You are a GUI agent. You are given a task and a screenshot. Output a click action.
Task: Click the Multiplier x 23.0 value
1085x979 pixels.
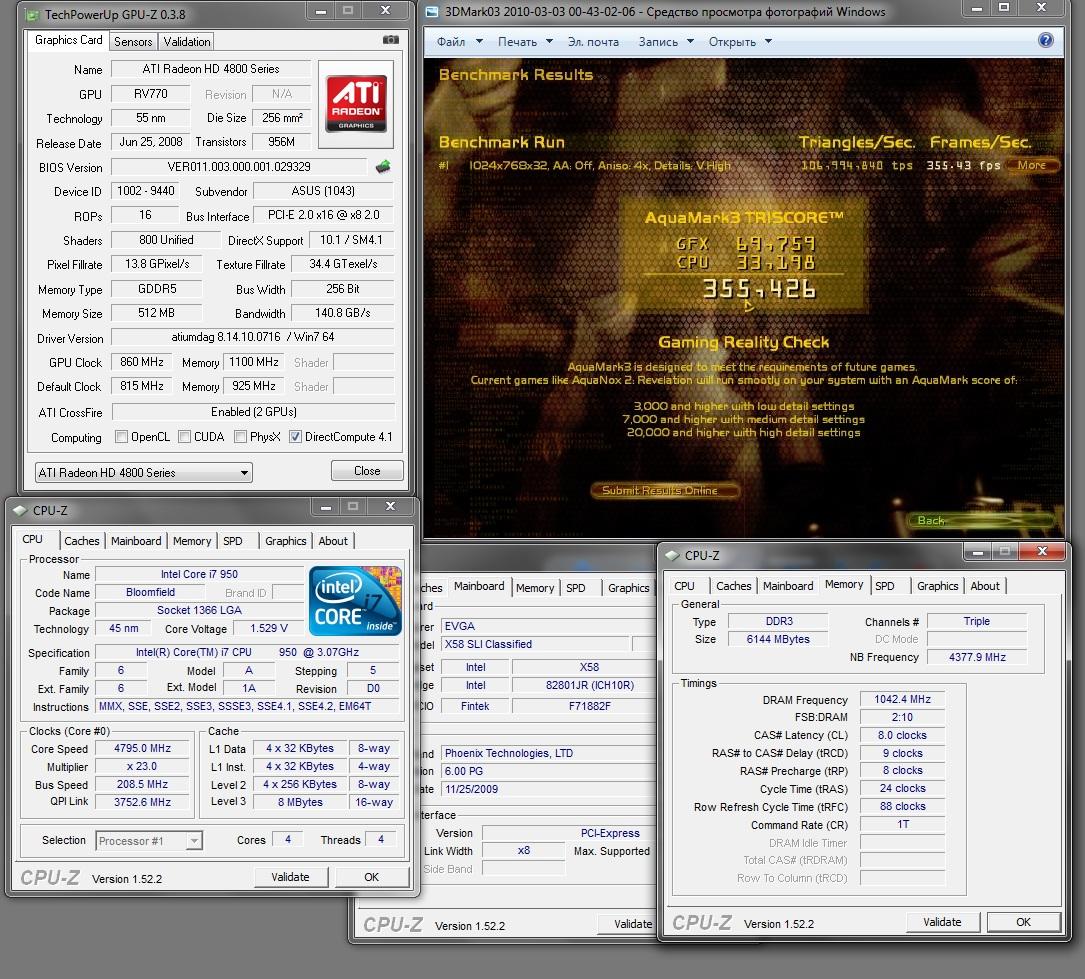pyautogui.click(x=142, y=767)
